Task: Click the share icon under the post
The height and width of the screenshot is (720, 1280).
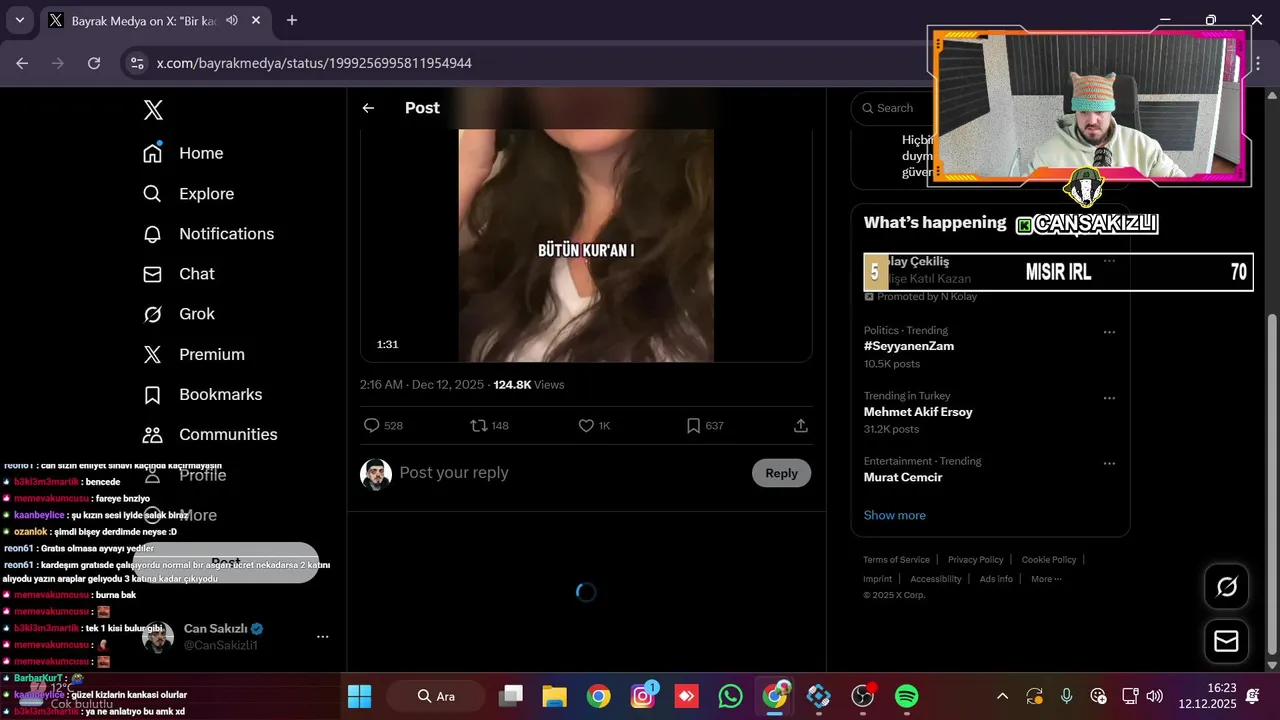Action: pos(801,425)
